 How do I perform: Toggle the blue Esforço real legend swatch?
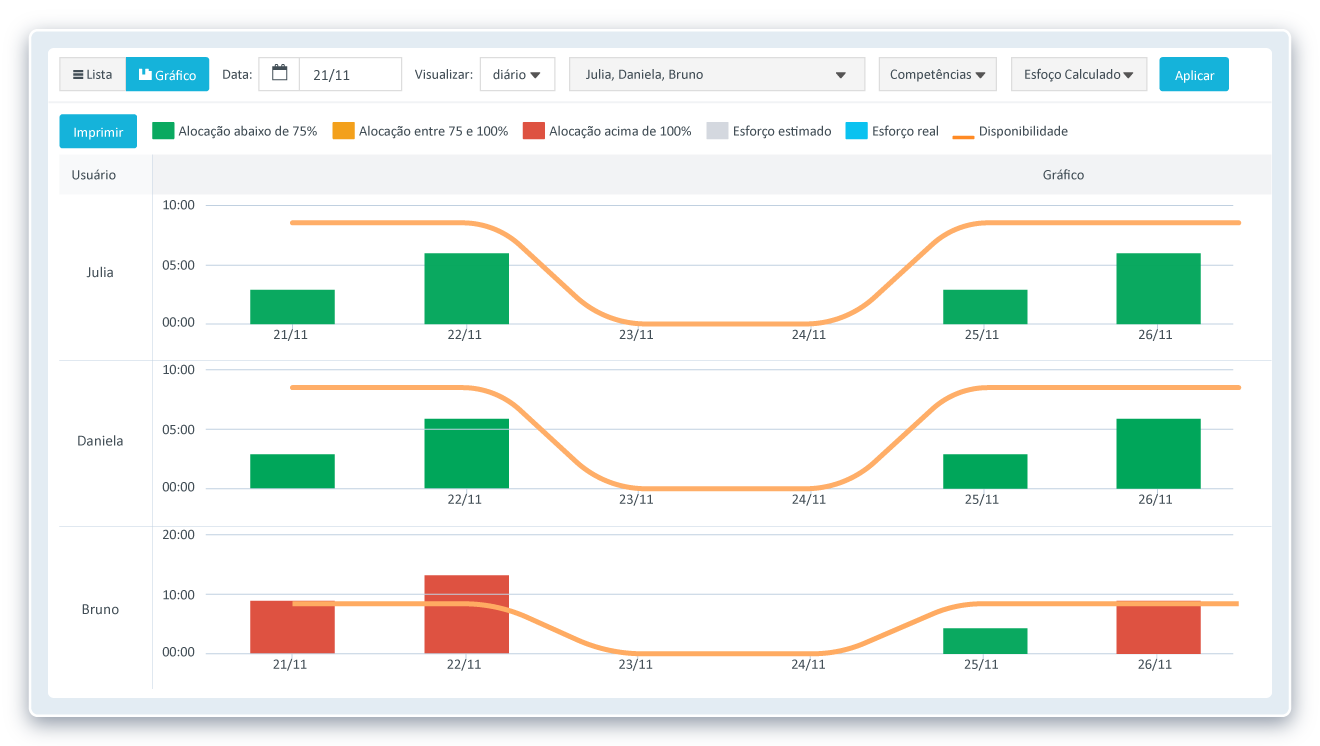(856, 131)
